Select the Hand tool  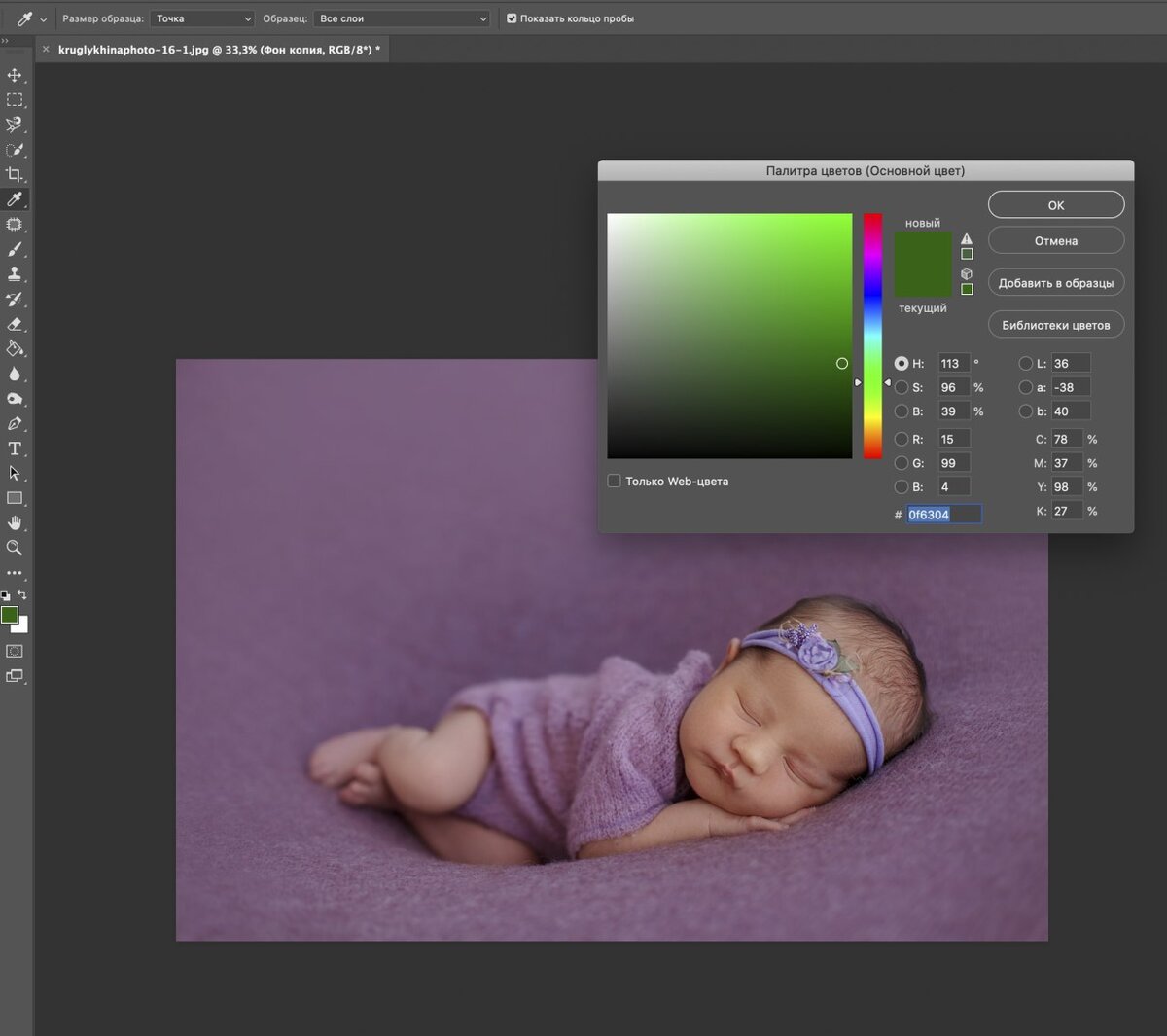tap(15, 523)
